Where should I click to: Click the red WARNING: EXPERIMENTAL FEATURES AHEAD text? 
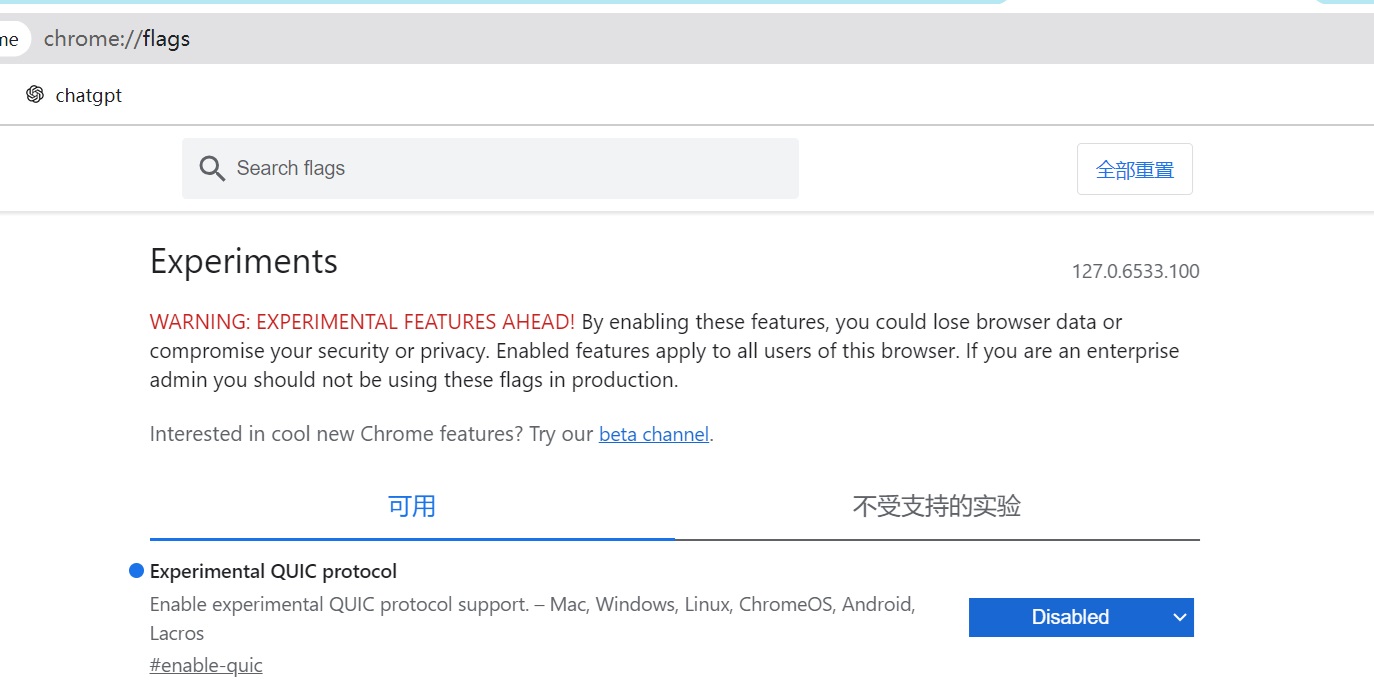tap(362, 322)
